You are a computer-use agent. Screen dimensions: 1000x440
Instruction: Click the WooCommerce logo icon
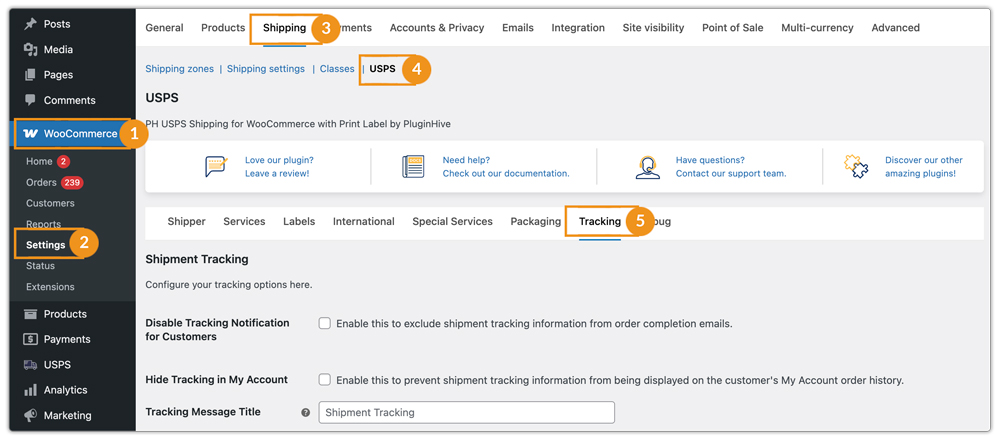30,134
